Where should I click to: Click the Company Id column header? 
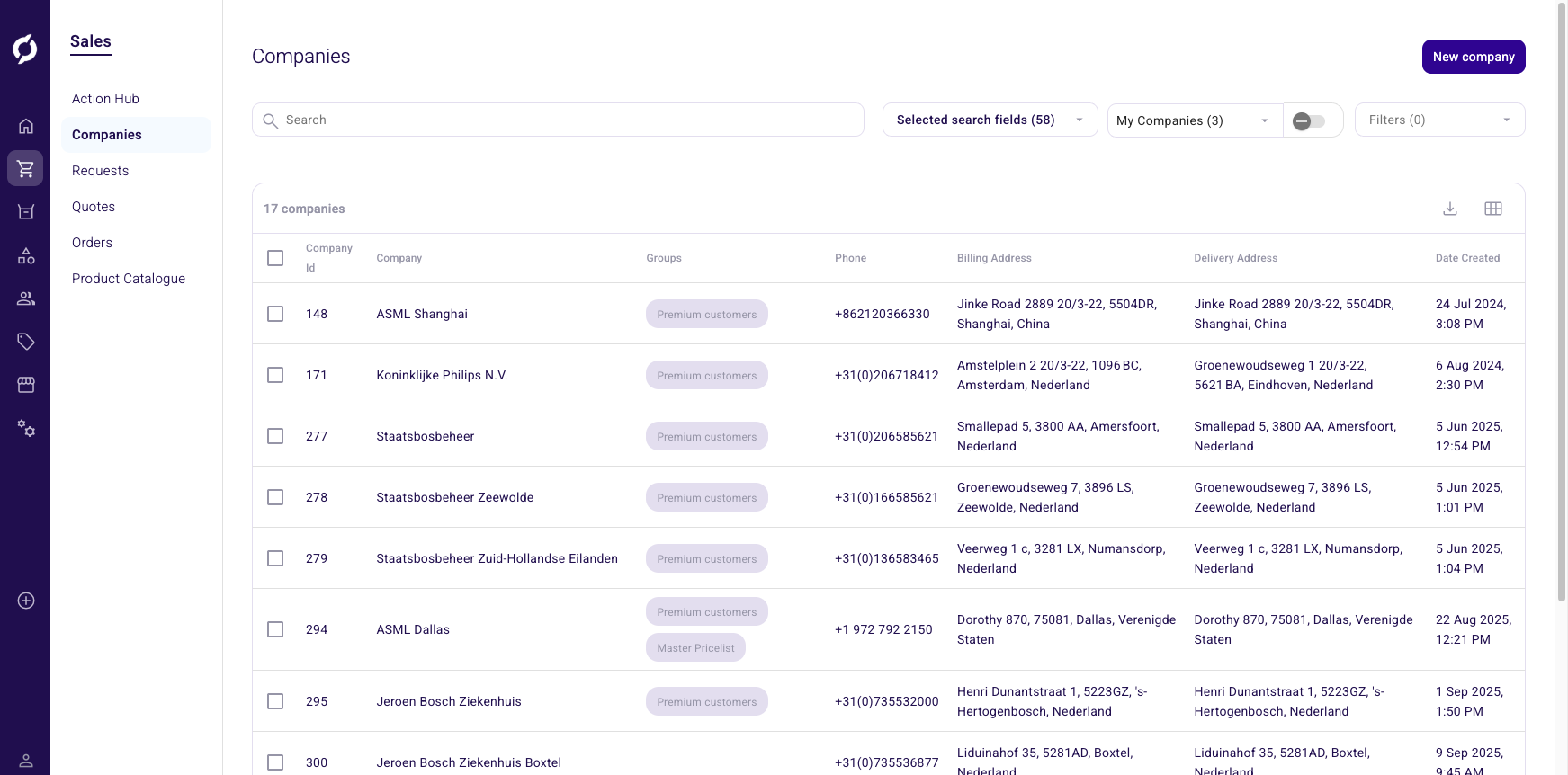(328, 258)
